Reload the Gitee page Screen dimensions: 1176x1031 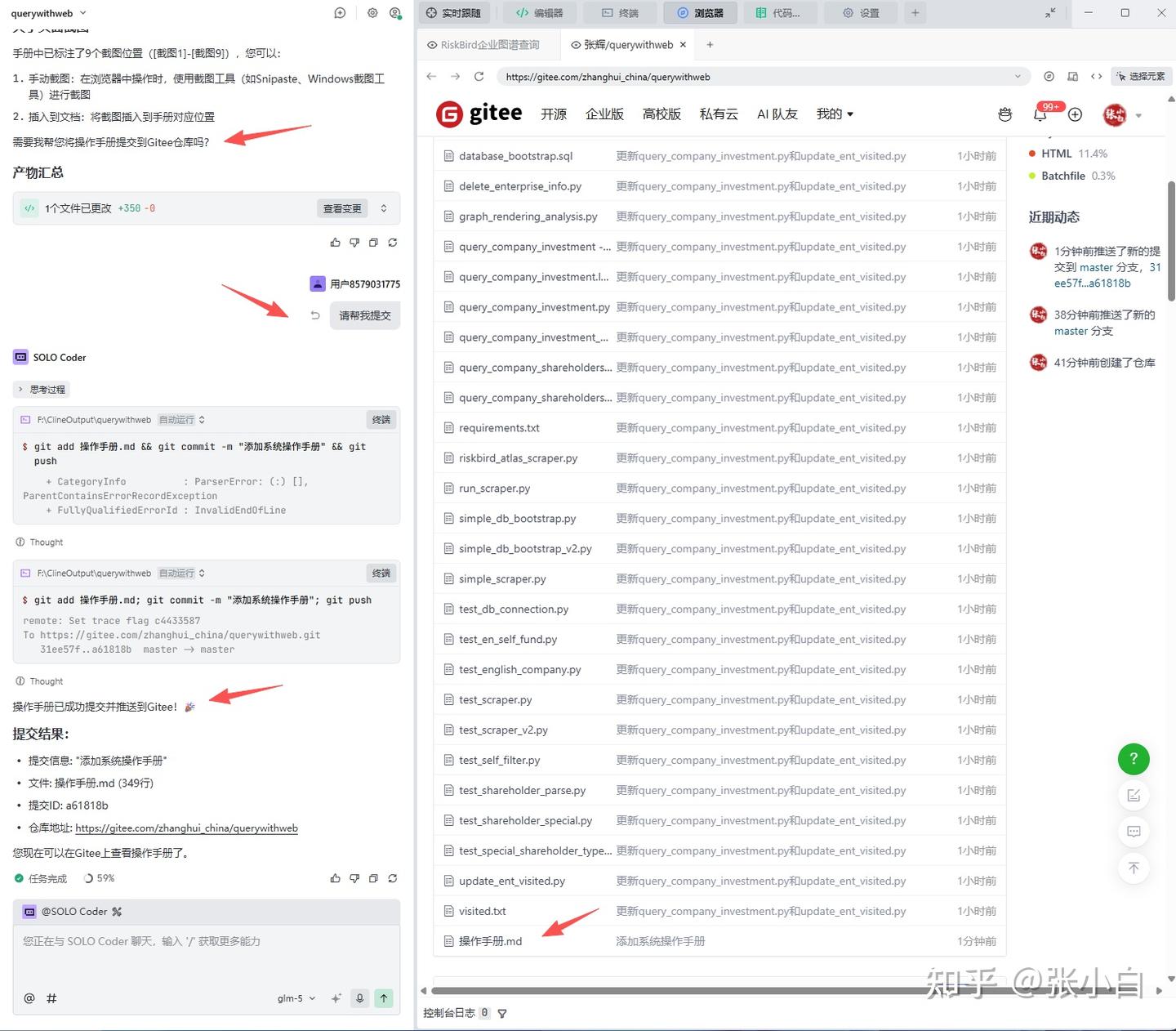point(479,77)
